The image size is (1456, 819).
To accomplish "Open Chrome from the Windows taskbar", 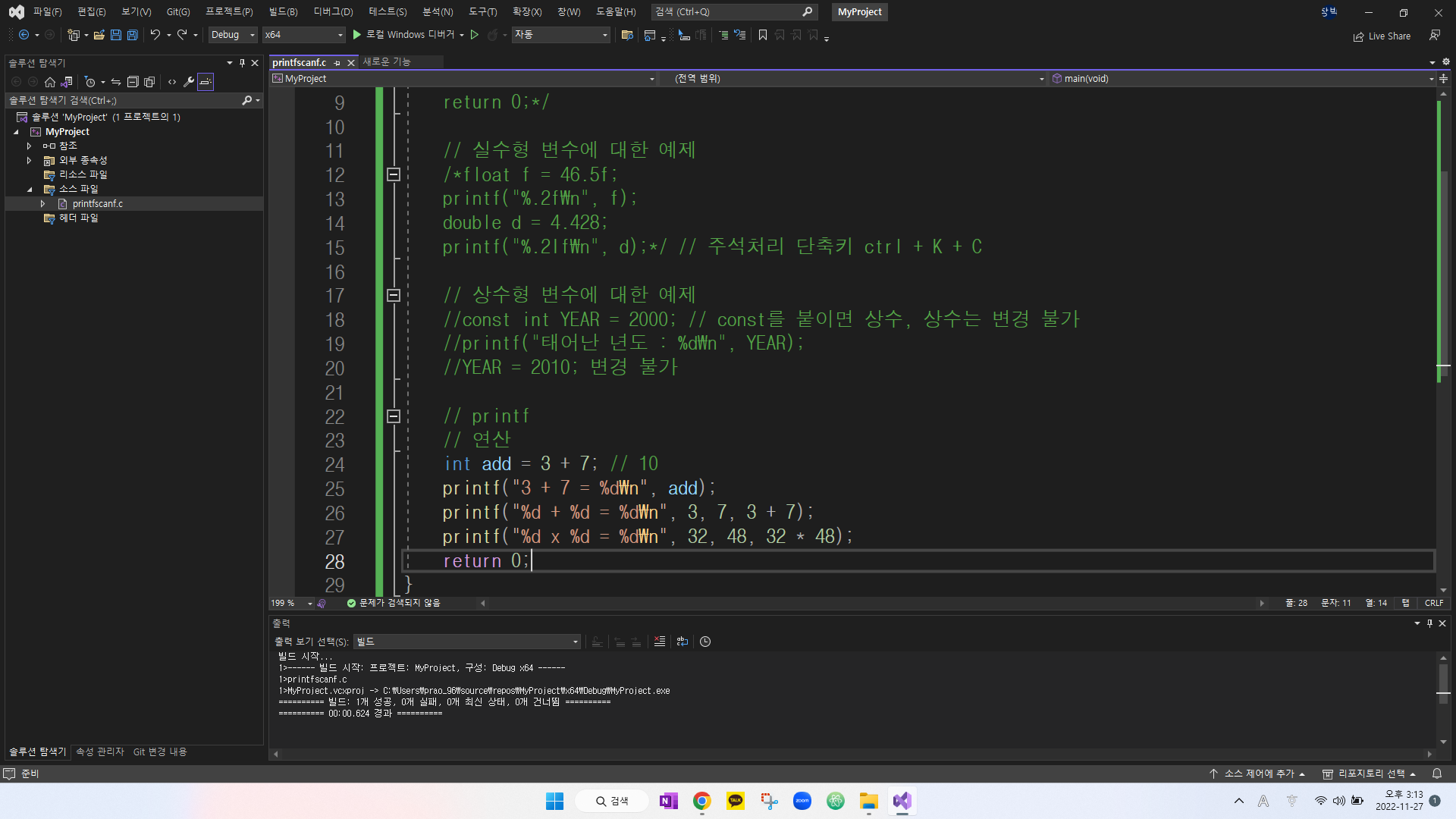I will point(701,801).
